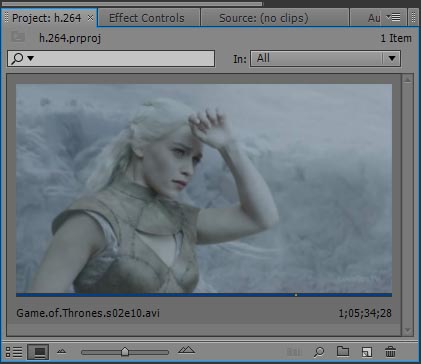The height and width of the screenshot is (364, 421).
Task: Click the search field in Project panel
Action: pos(111,59)
